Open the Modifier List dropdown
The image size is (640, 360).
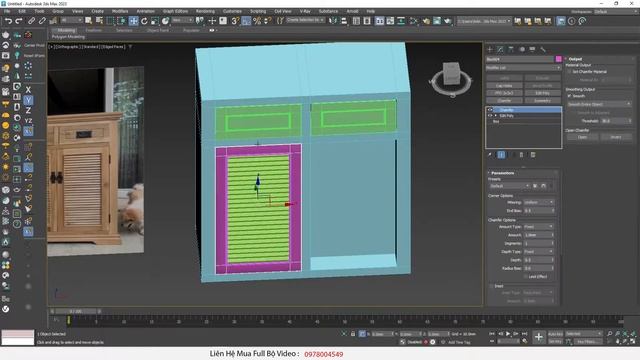click(x=523, y=68)
